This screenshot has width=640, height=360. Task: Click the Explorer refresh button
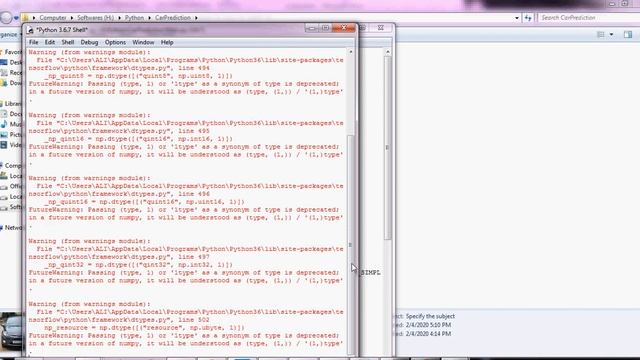[x=528, y=18]
